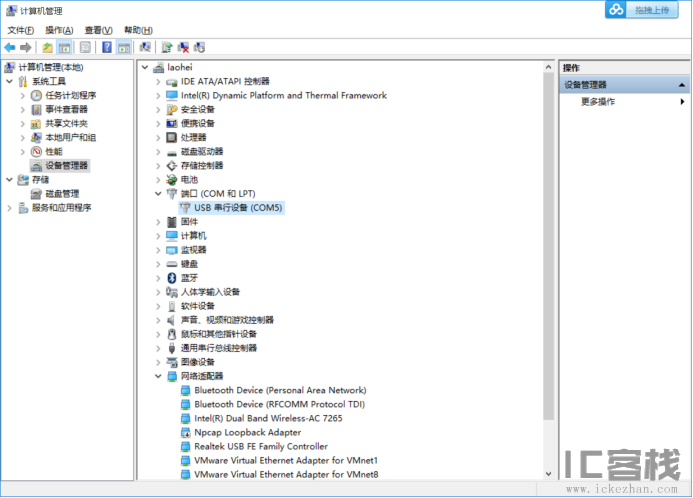The width and height of the screenshot is (693, 498).
Task: Click the Back arrow toolbar icon
Action: pyautogui.click(x=10, y=47)
